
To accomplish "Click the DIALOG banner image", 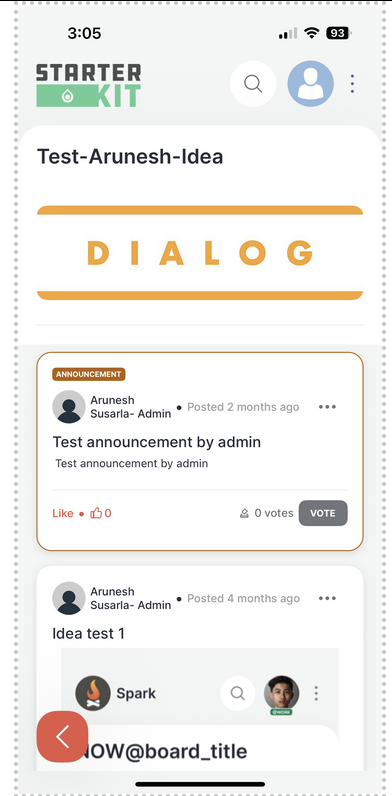I will [x=200, y=253].
